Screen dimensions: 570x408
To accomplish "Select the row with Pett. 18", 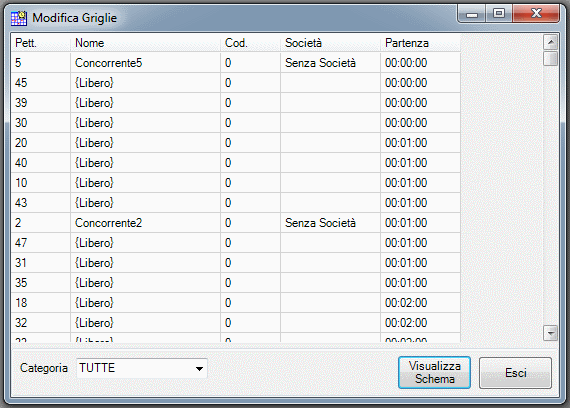I will point(236,303).
